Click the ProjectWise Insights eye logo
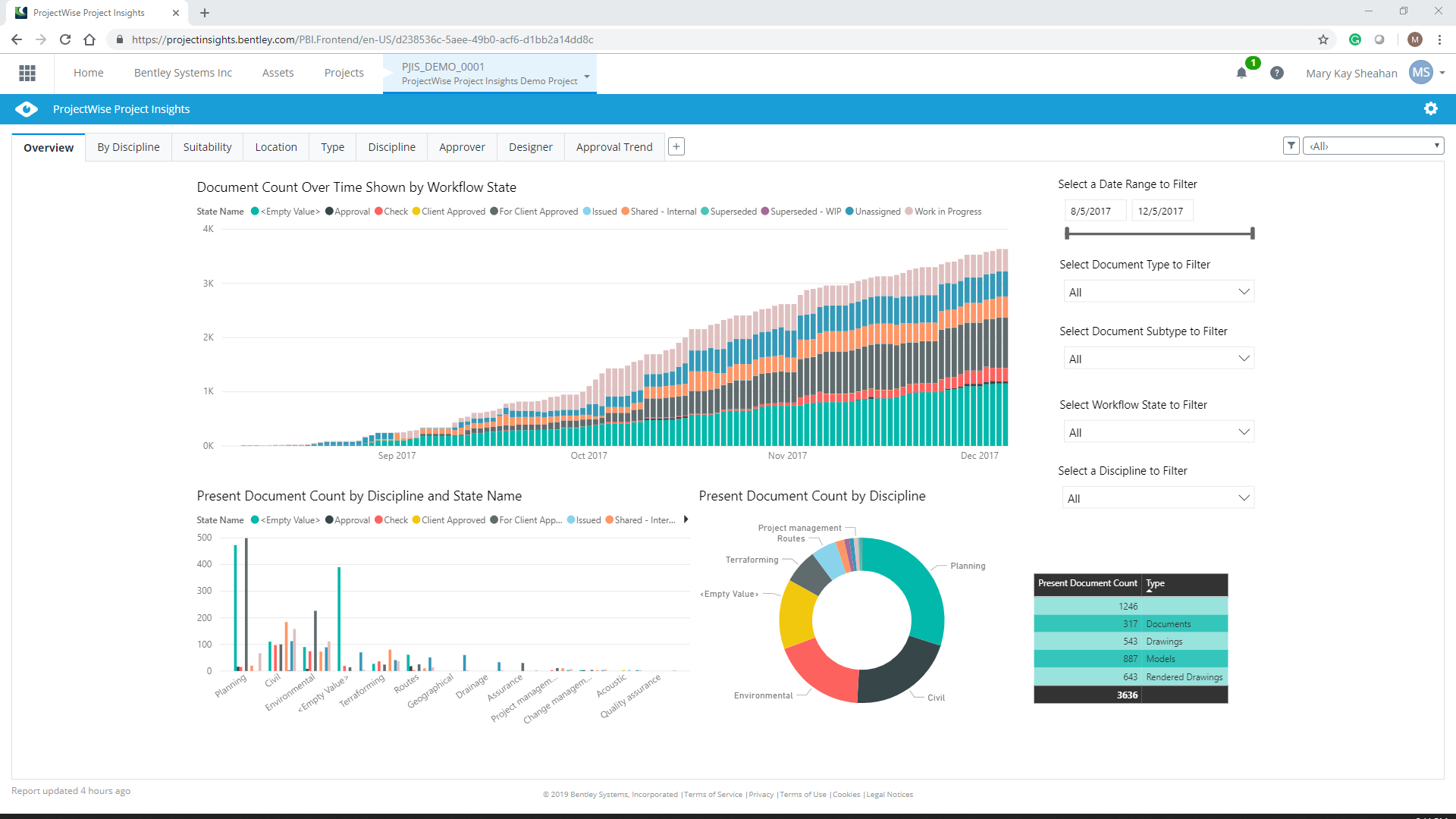 point(27,109)
